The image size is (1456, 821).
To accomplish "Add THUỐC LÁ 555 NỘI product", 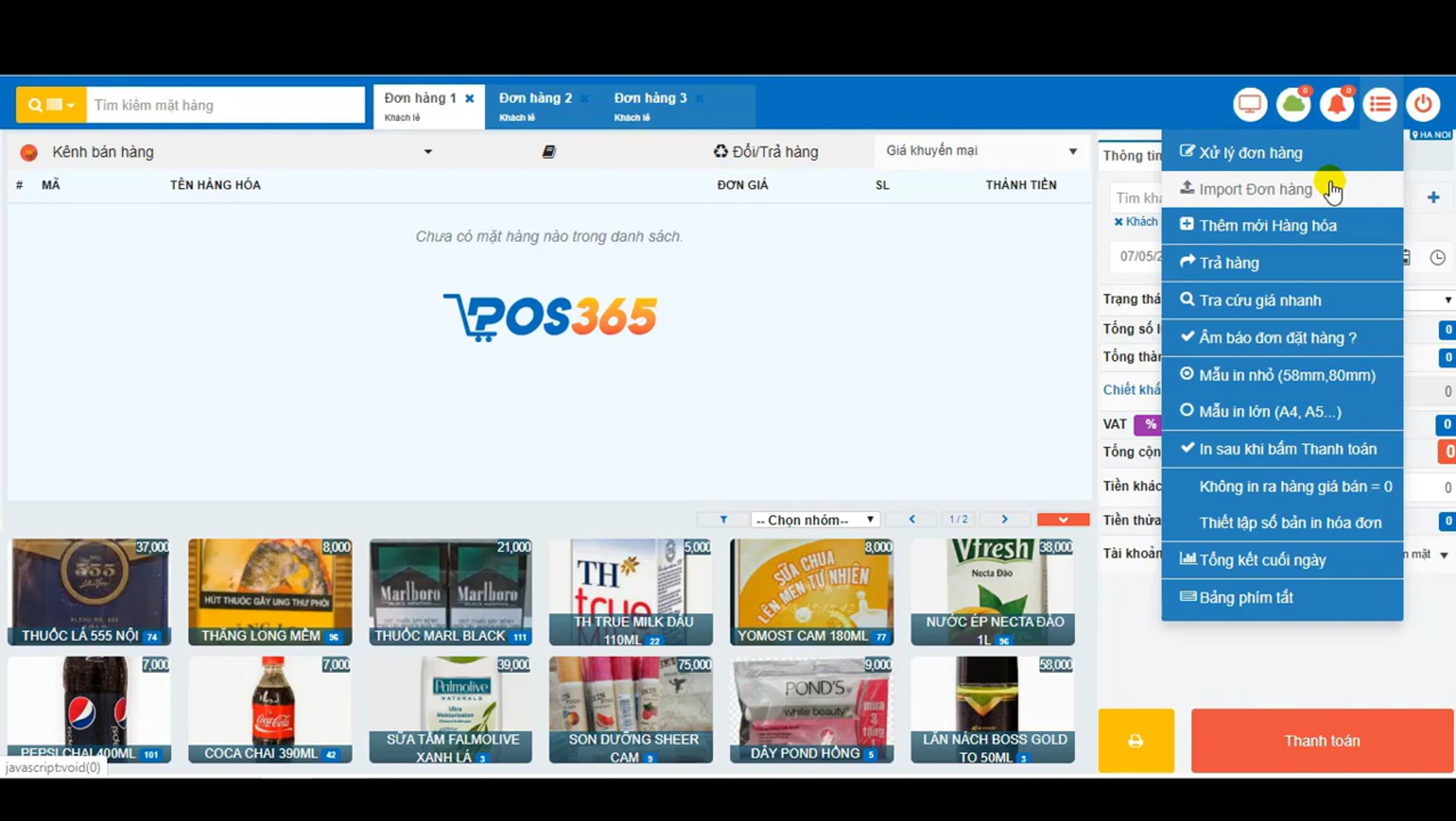I will tap(89, 592).
